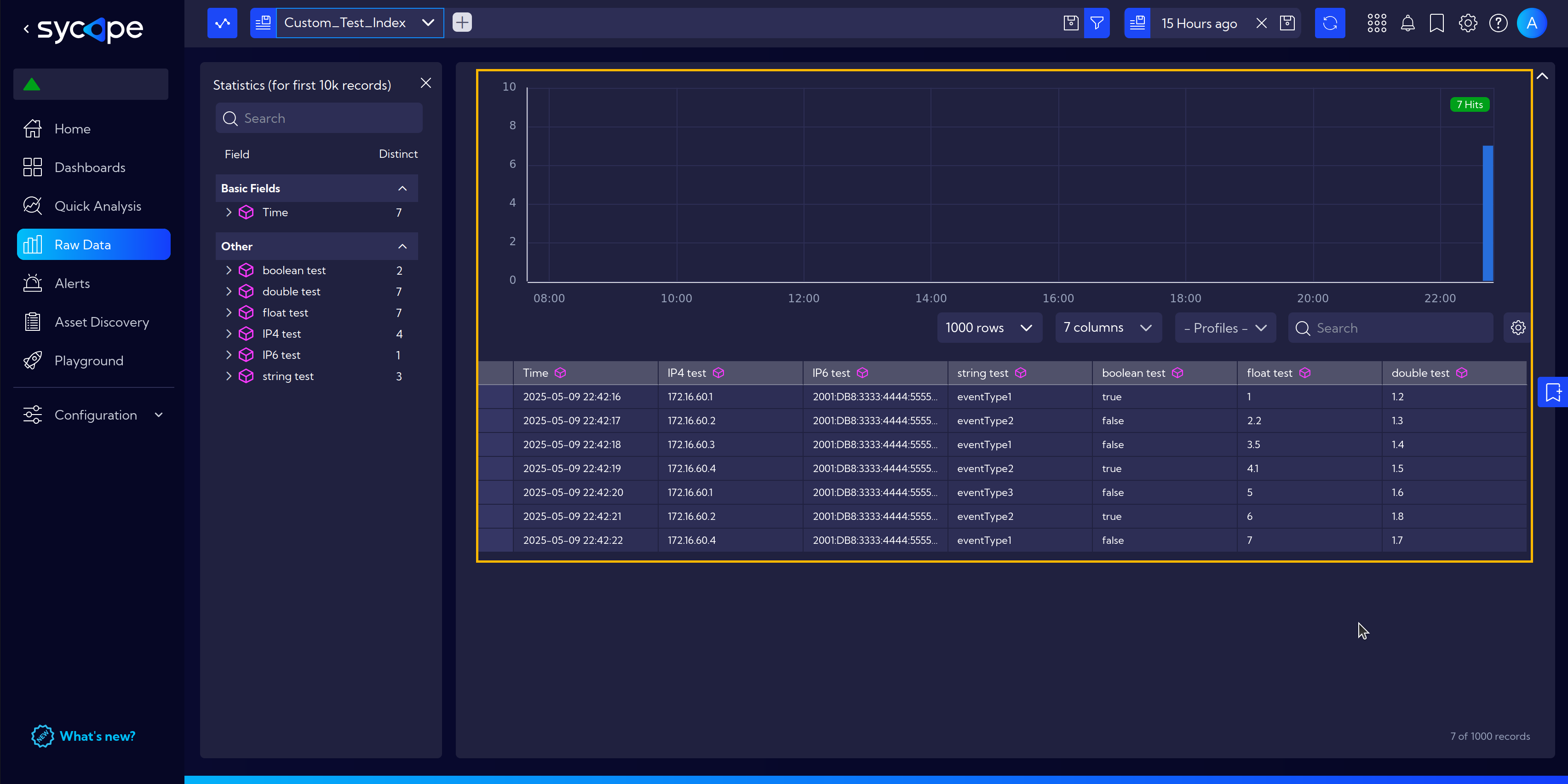Open notifications bell
This screenshot has height=784, width=1568.
coord(1407,23)
